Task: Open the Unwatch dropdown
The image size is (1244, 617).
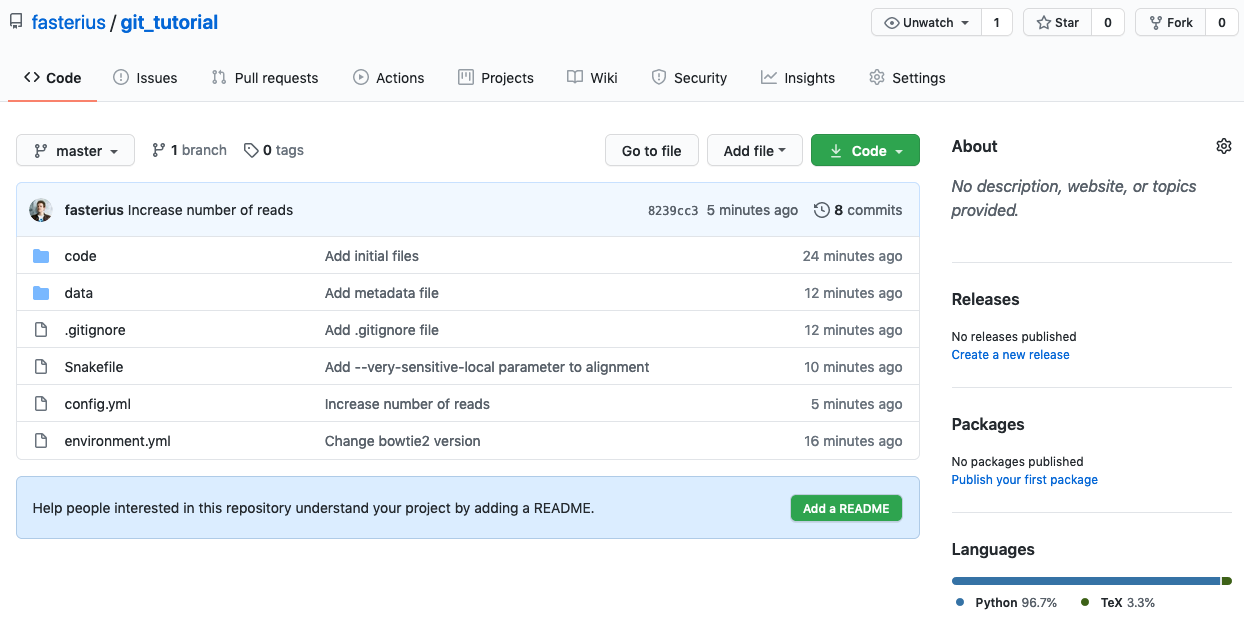Action: tap(926, 23)
